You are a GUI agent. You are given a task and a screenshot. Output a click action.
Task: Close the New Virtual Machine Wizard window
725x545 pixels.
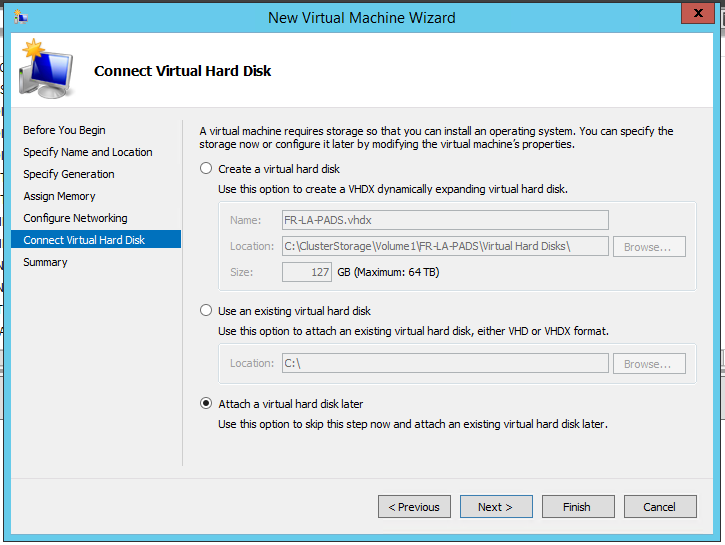[696, 14]
